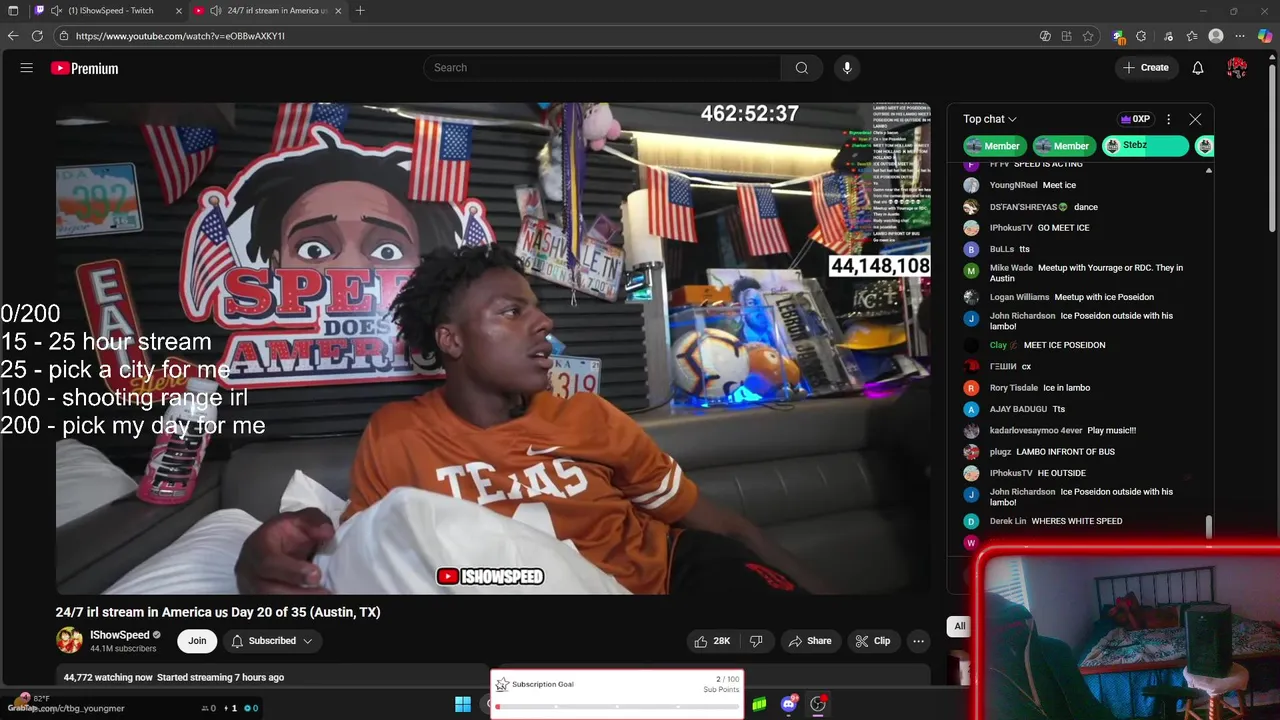This screenshot has width=1280, height=720.
Task: Unmute the Twitch tab speaker icon
Action: [56, 11]
